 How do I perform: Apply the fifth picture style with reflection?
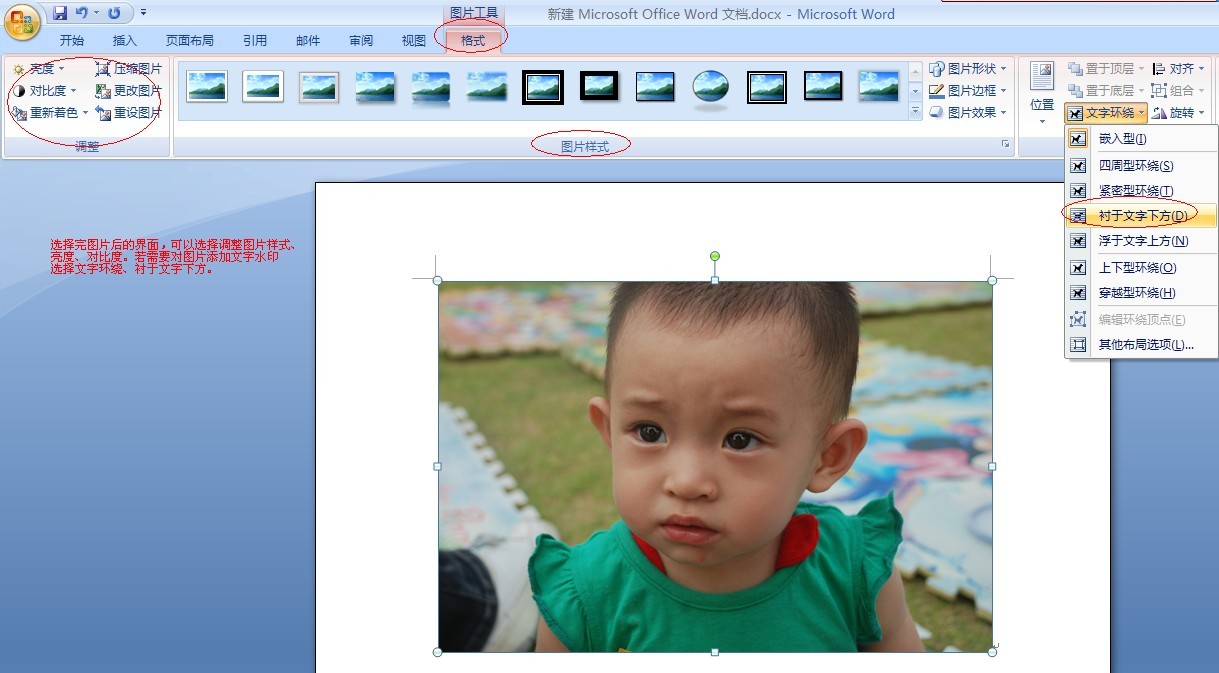[431, 87]
